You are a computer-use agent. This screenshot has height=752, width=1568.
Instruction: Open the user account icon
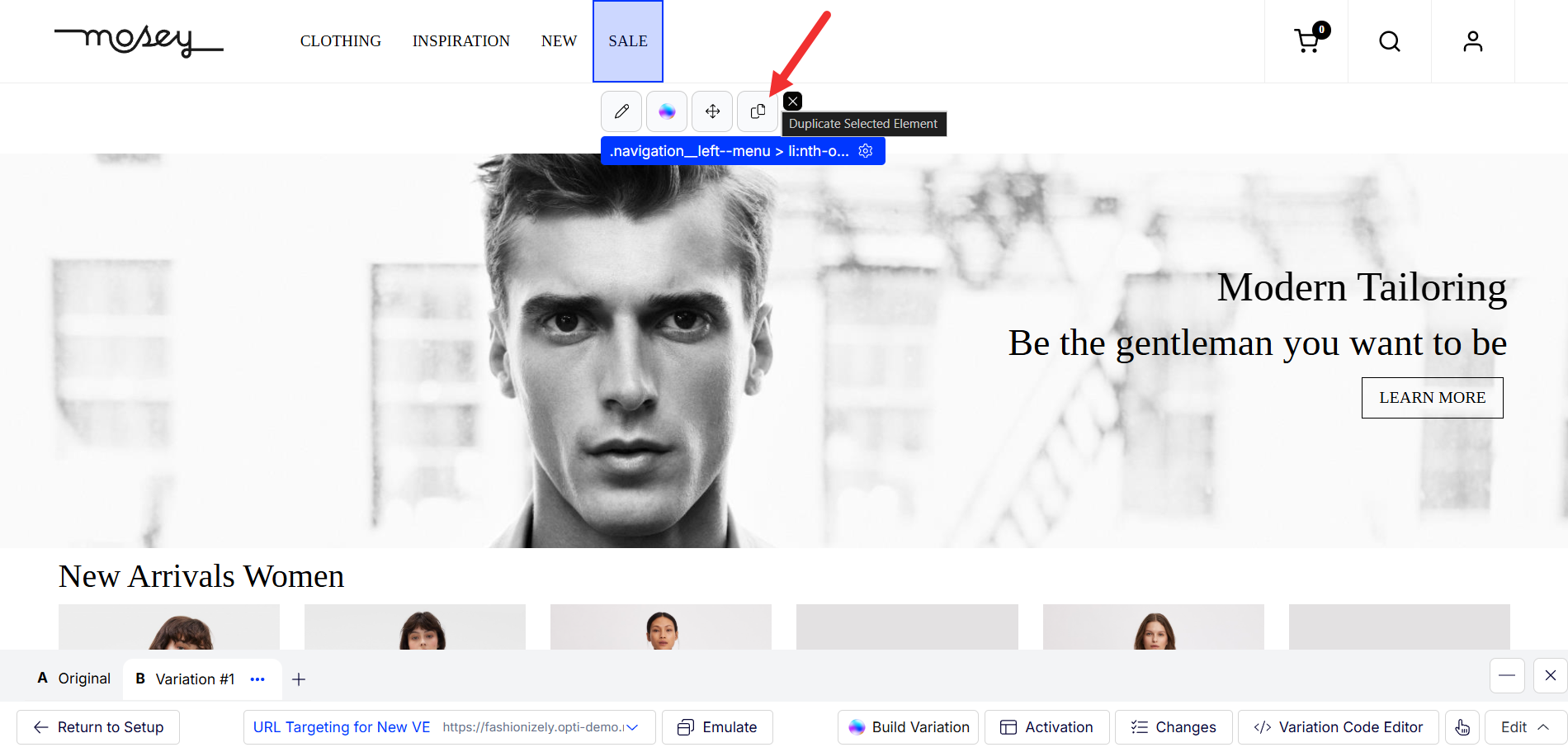(1473, 41)
